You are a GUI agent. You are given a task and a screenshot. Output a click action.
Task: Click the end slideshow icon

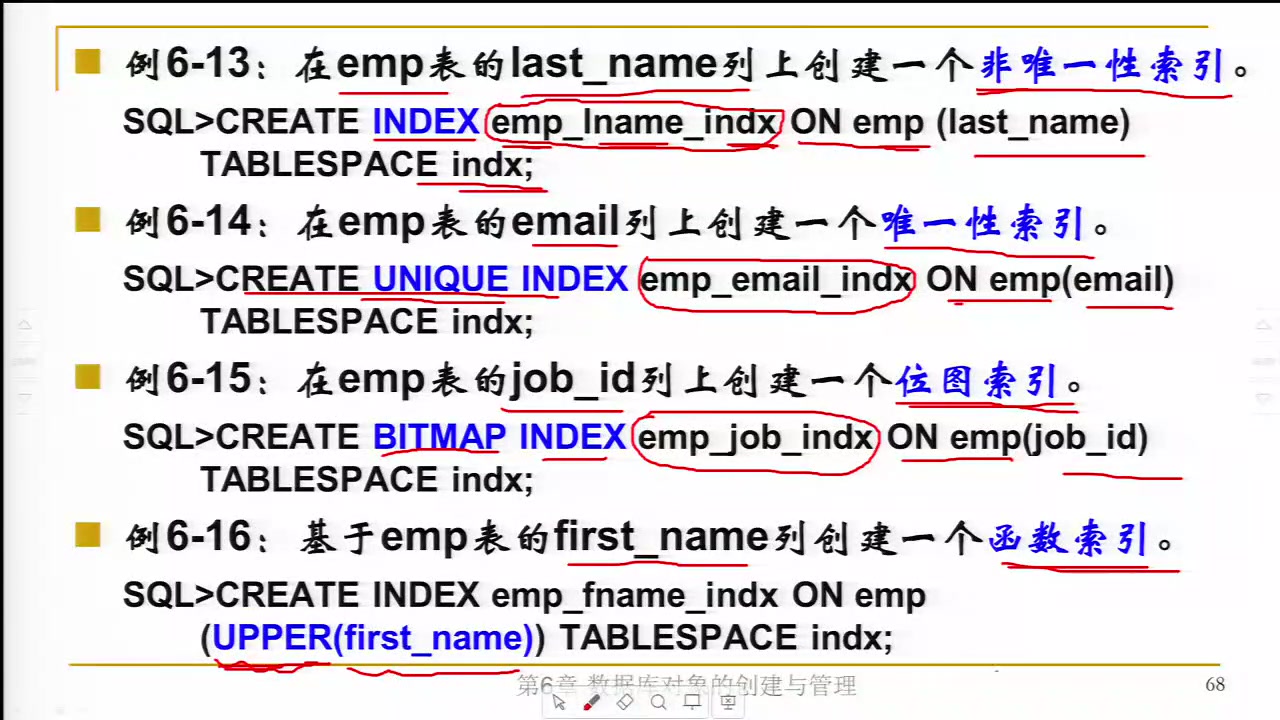tap(728, 703)
